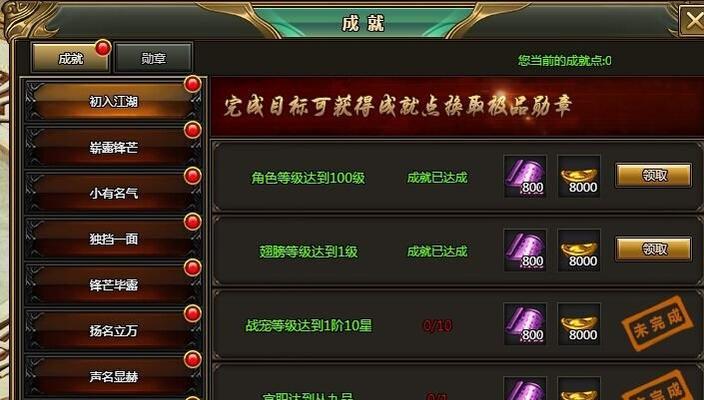Viewport: 704px width, 400px height.
Task: Click the gold ingot reward in battle pet row
Action: coord(579,324)
